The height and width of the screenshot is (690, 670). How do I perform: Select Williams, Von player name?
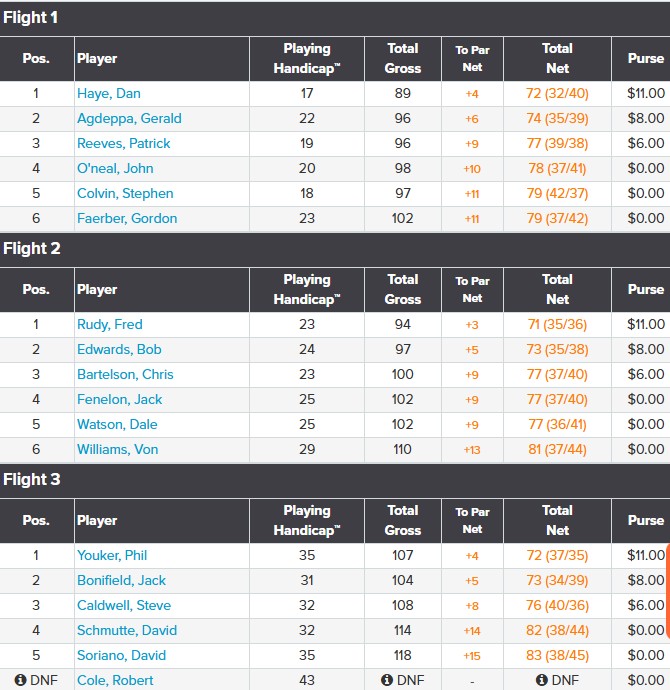pos(117,449)
